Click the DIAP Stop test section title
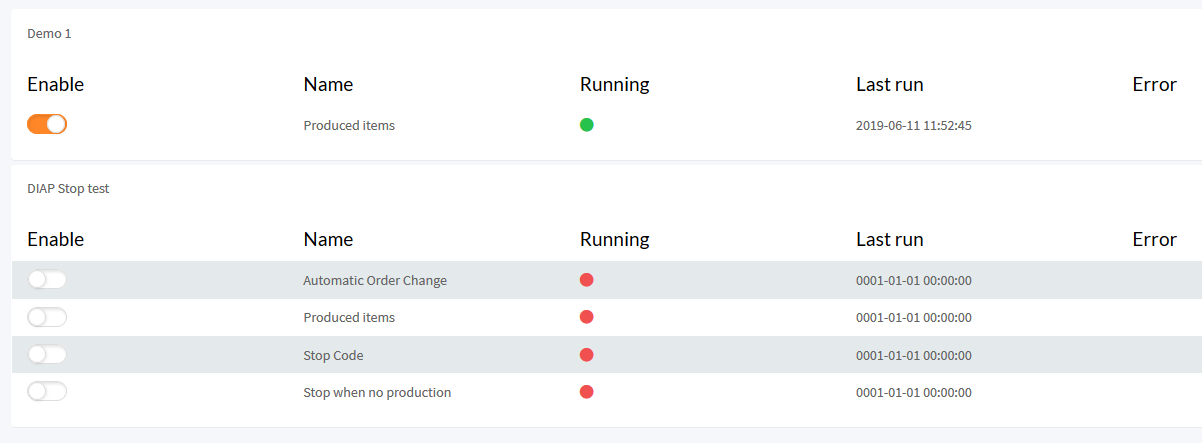This screenshot has width=1202, height=443. click(x=68, y=188)
